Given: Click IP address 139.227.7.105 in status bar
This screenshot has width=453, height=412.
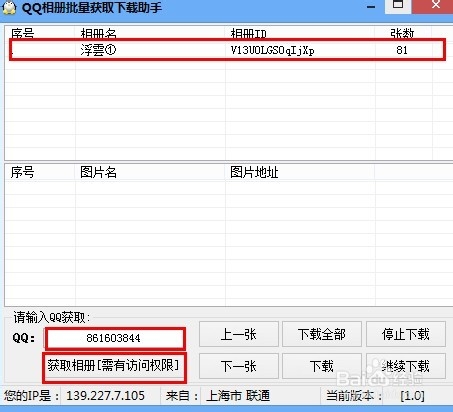Looking at the screenshot, I should (x=105, y=396).
